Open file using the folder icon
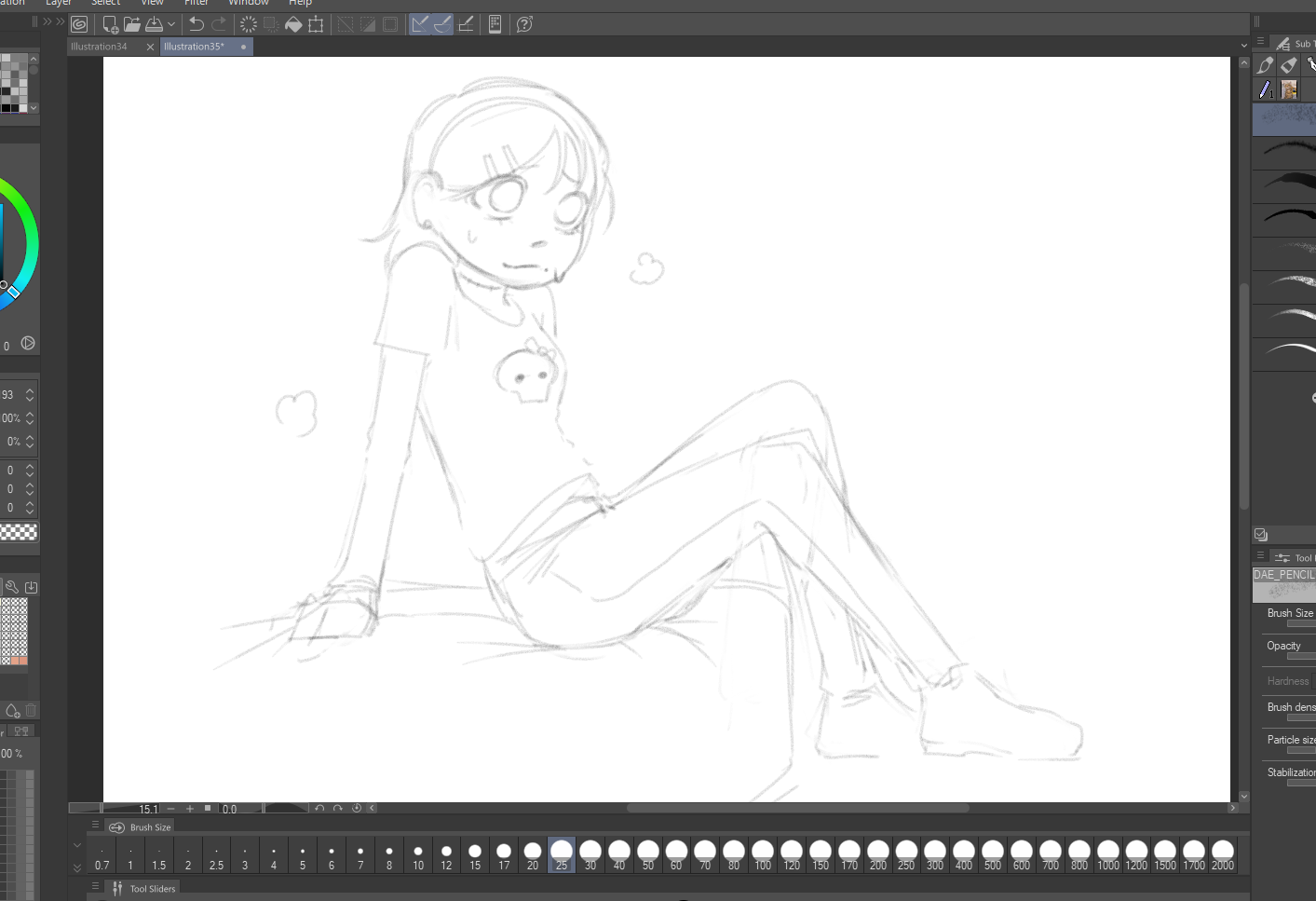Screen dimensions: 1316x901 pyautogui.click(x=132, y=24)
